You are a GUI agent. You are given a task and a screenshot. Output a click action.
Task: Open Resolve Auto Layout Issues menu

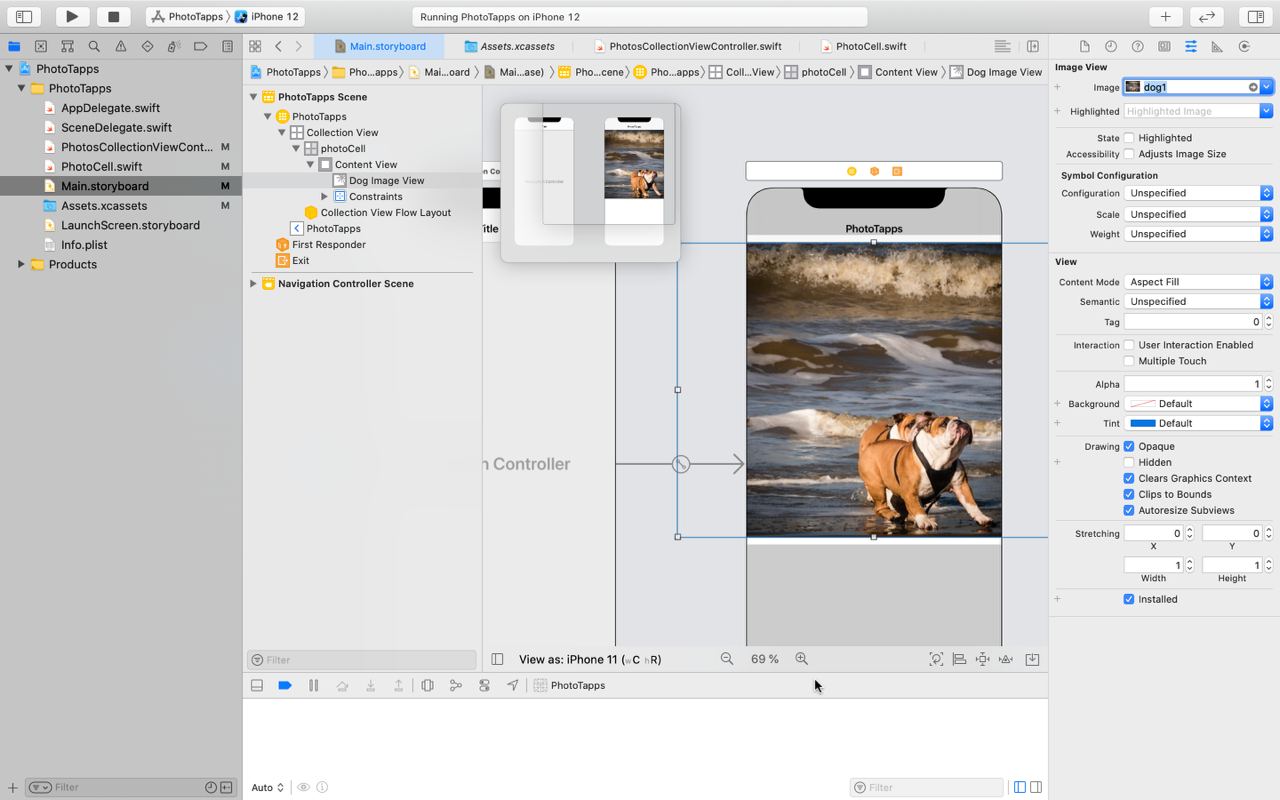[x=1006, y=659]
